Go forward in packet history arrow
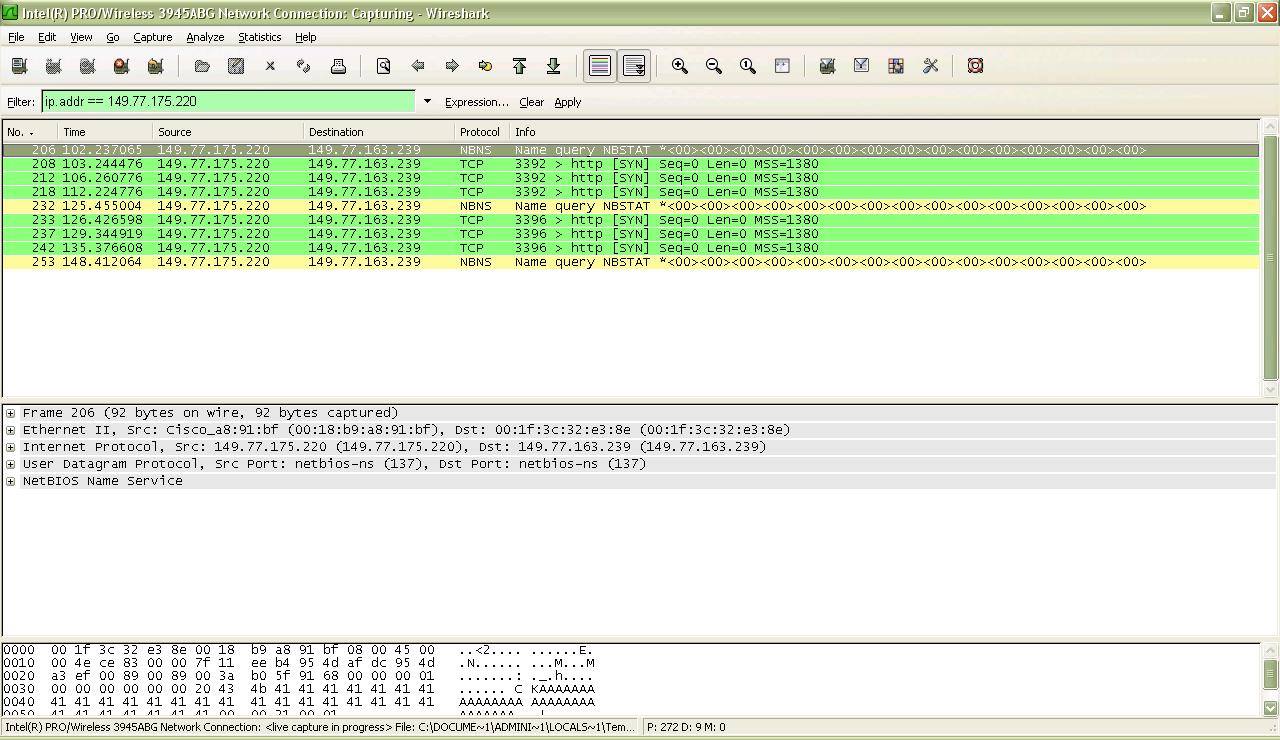Image resolution: width=1280 pixels, height=740 pixels. [451, 66]
